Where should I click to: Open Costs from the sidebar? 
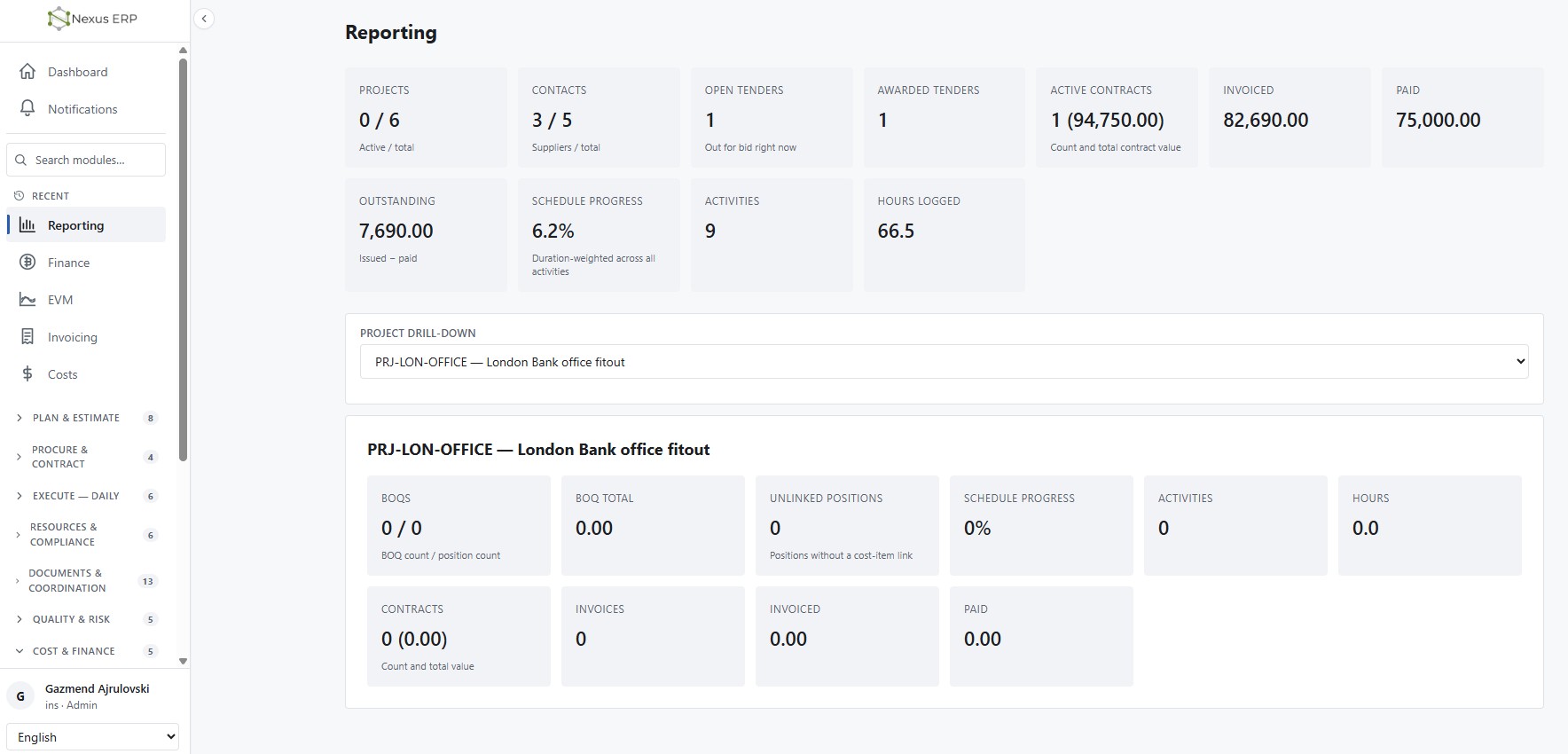86,374
